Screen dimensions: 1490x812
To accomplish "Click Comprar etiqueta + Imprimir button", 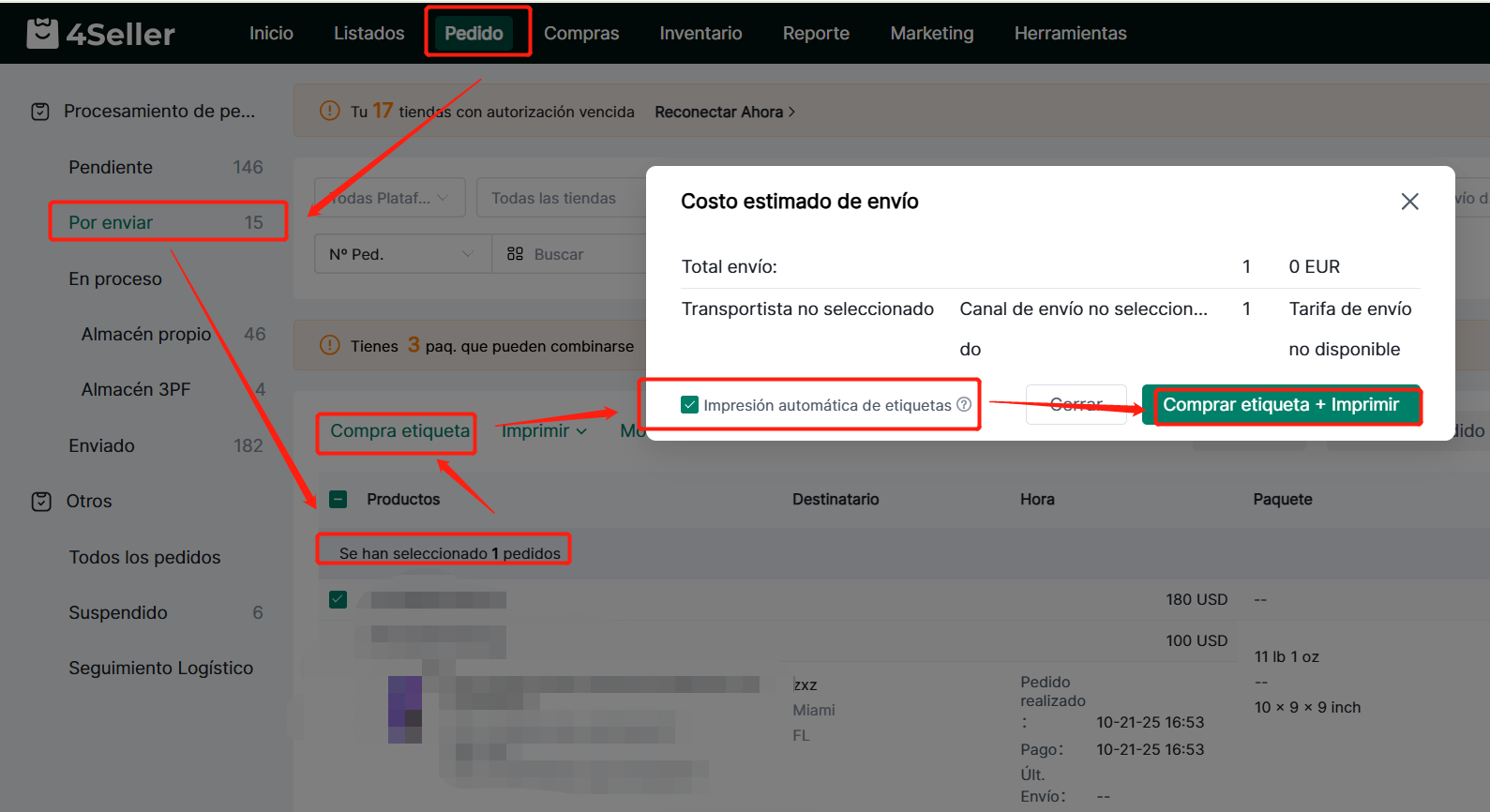I will tap(1280, 405).
